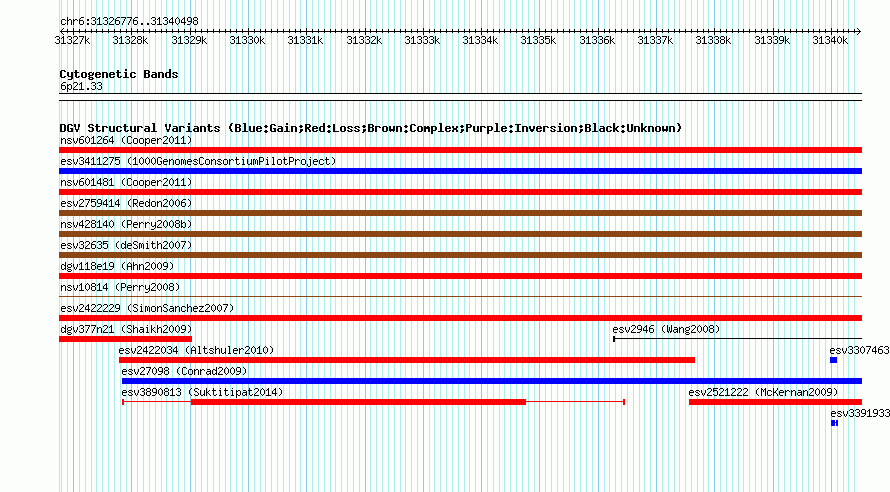
Task: Click the nsv601264 (Cooper2011) red variant bar
Action: point(460,150)
